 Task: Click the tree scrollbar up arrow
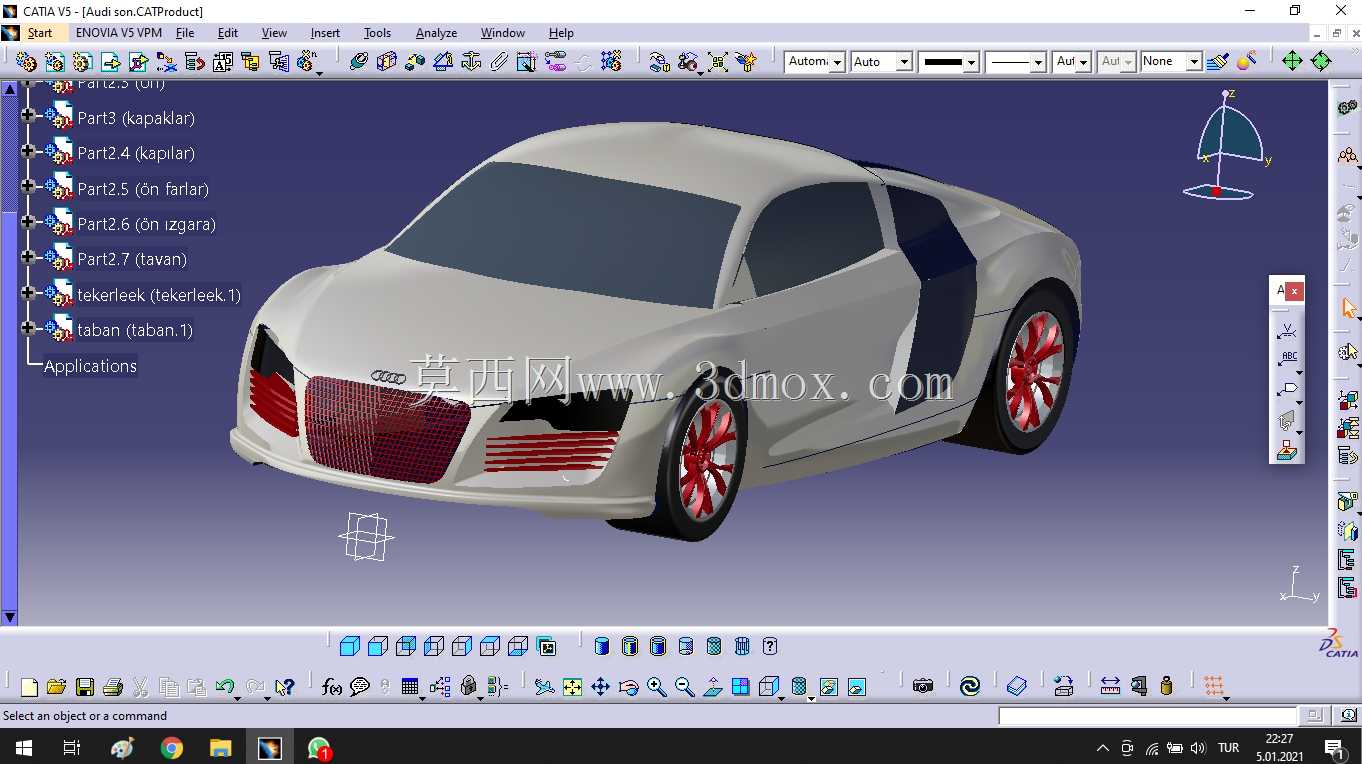[9, 88]
